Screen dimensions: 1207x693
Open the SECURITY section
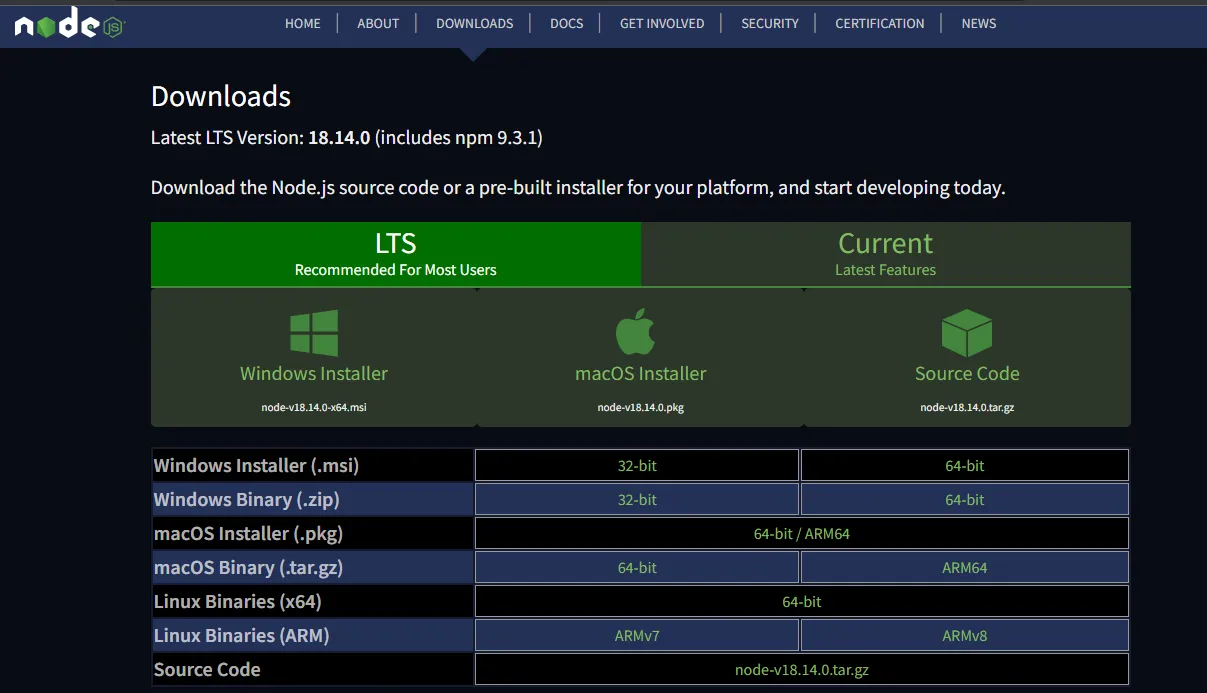[769, 23]
